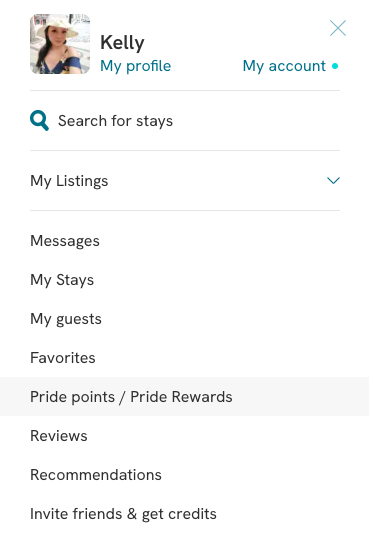The width and height of the screenshot is (369, 541).
Task: Select the My Stays menu item
Action: (x=62, y=280)
